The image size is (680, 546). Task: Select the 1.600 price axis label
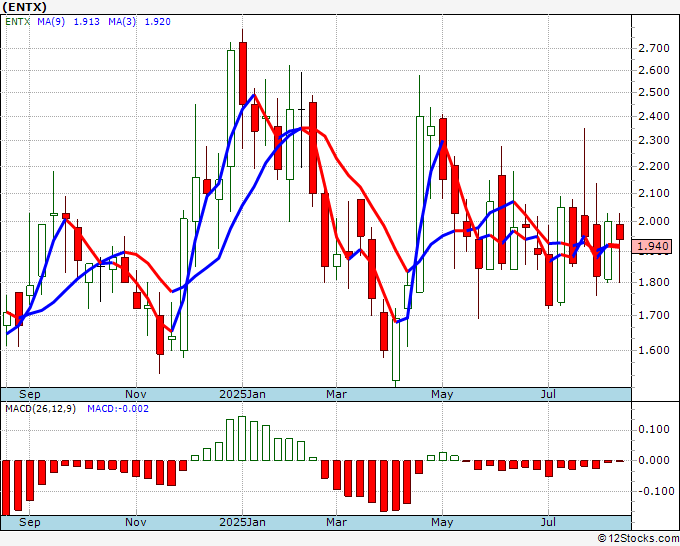654,350
